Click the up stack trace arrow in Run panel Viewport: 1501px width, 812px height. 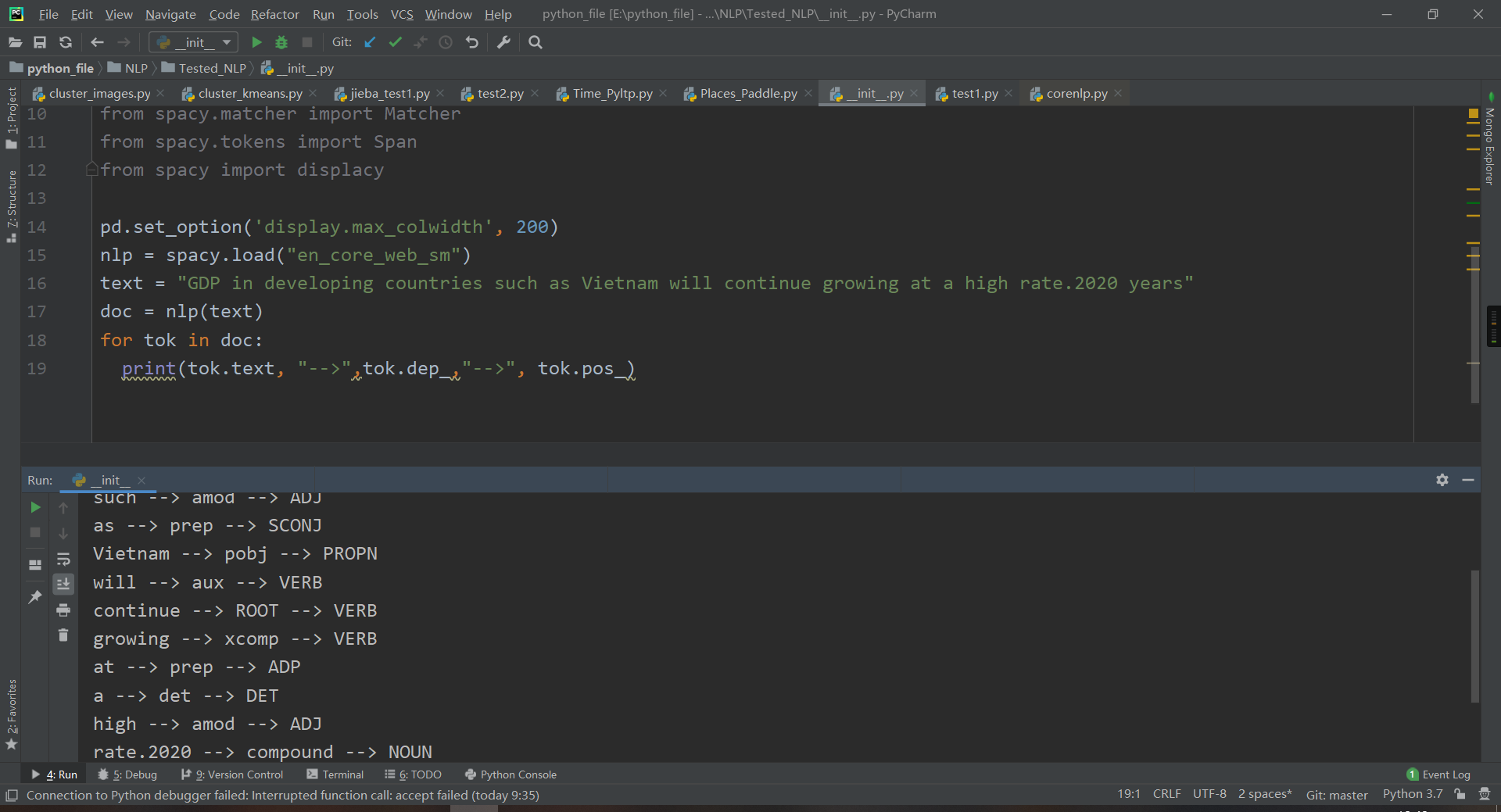click(63, 508)
